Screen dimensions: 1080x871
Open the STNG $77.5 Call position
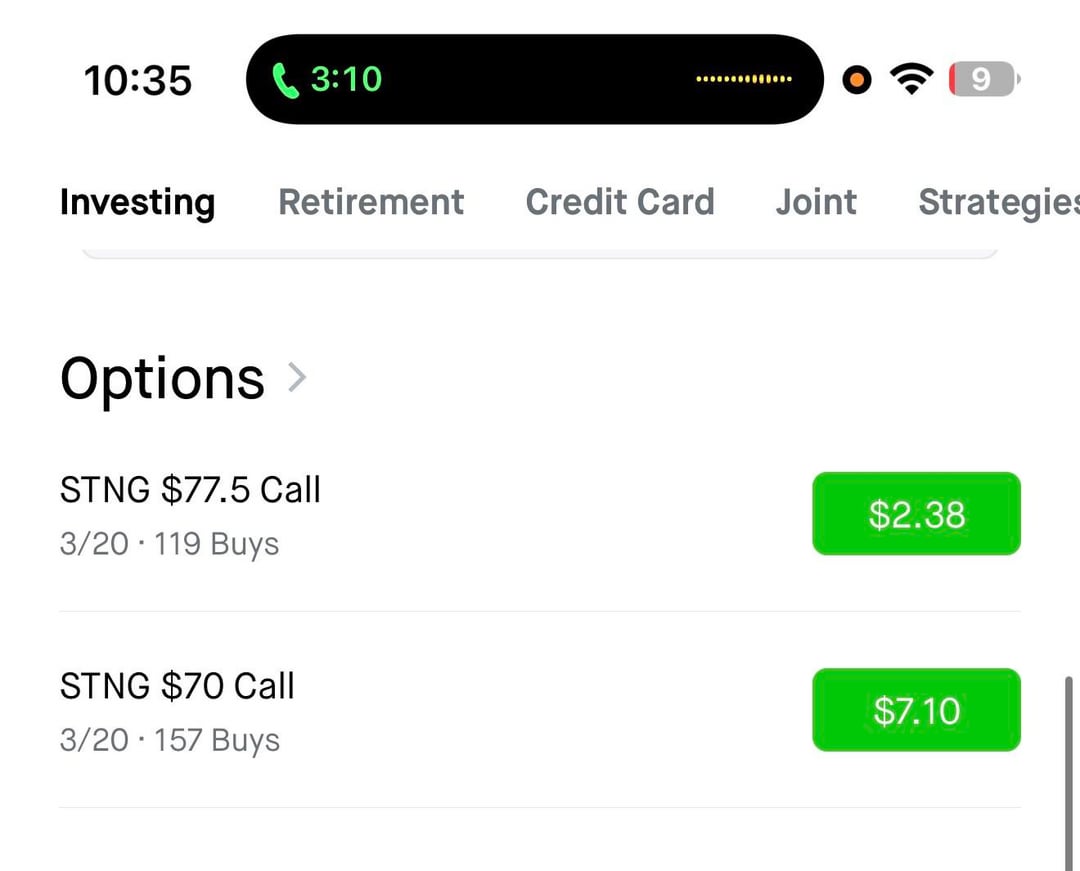[190, 490]
